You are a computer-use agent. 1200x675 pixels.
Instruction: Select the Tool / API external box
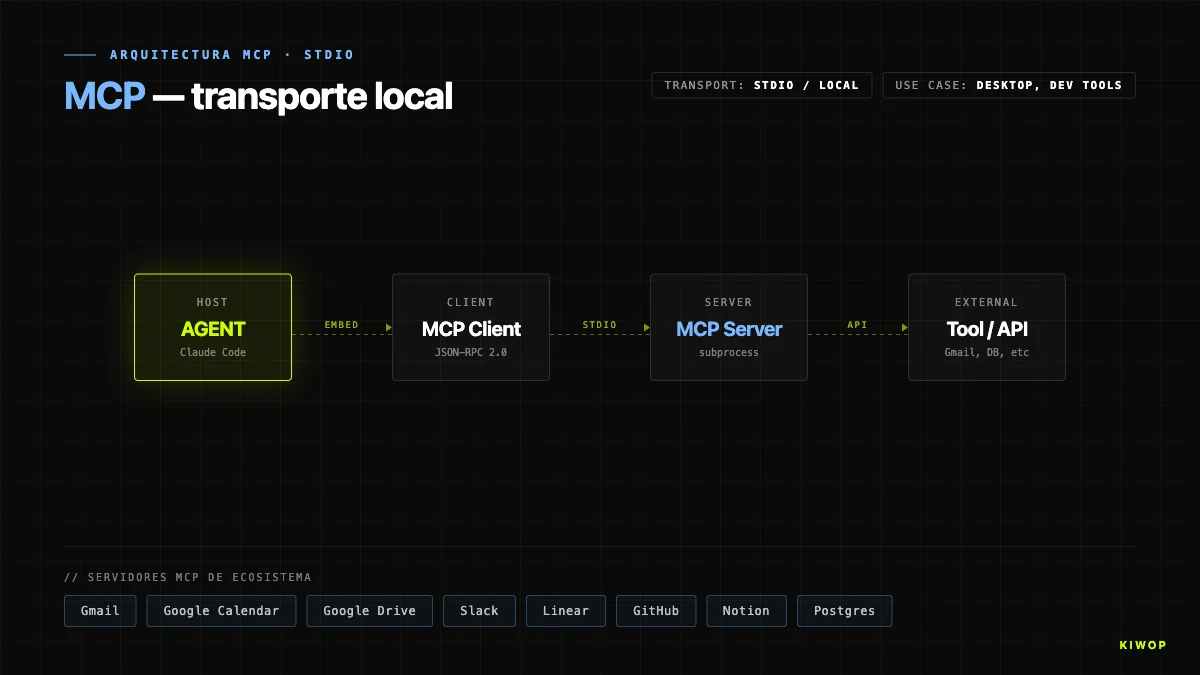tap(987, 327)
